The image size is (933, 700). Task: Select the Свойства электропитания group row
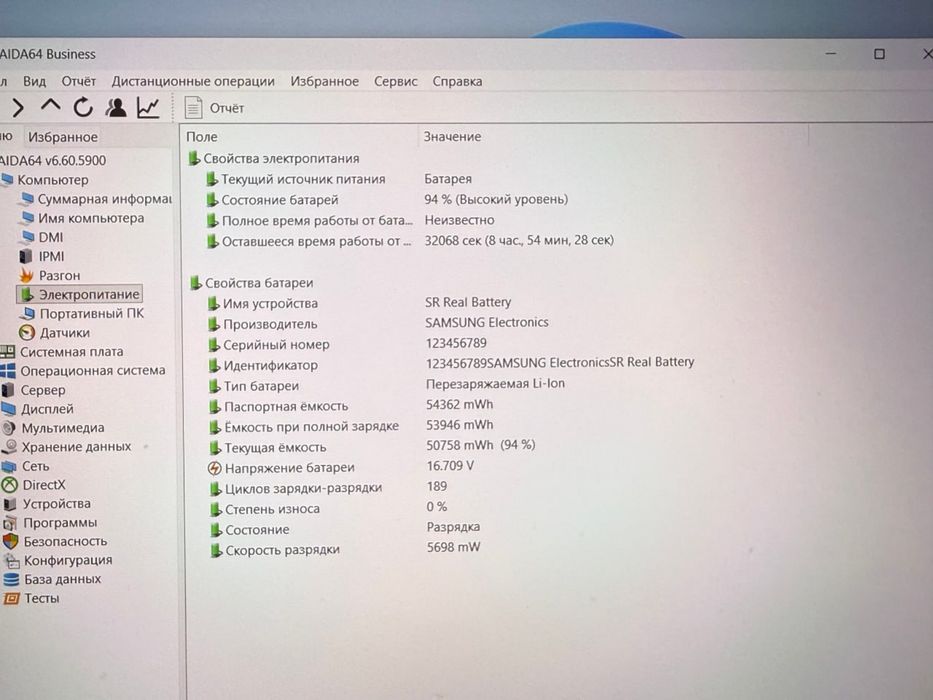click(274, 158)
